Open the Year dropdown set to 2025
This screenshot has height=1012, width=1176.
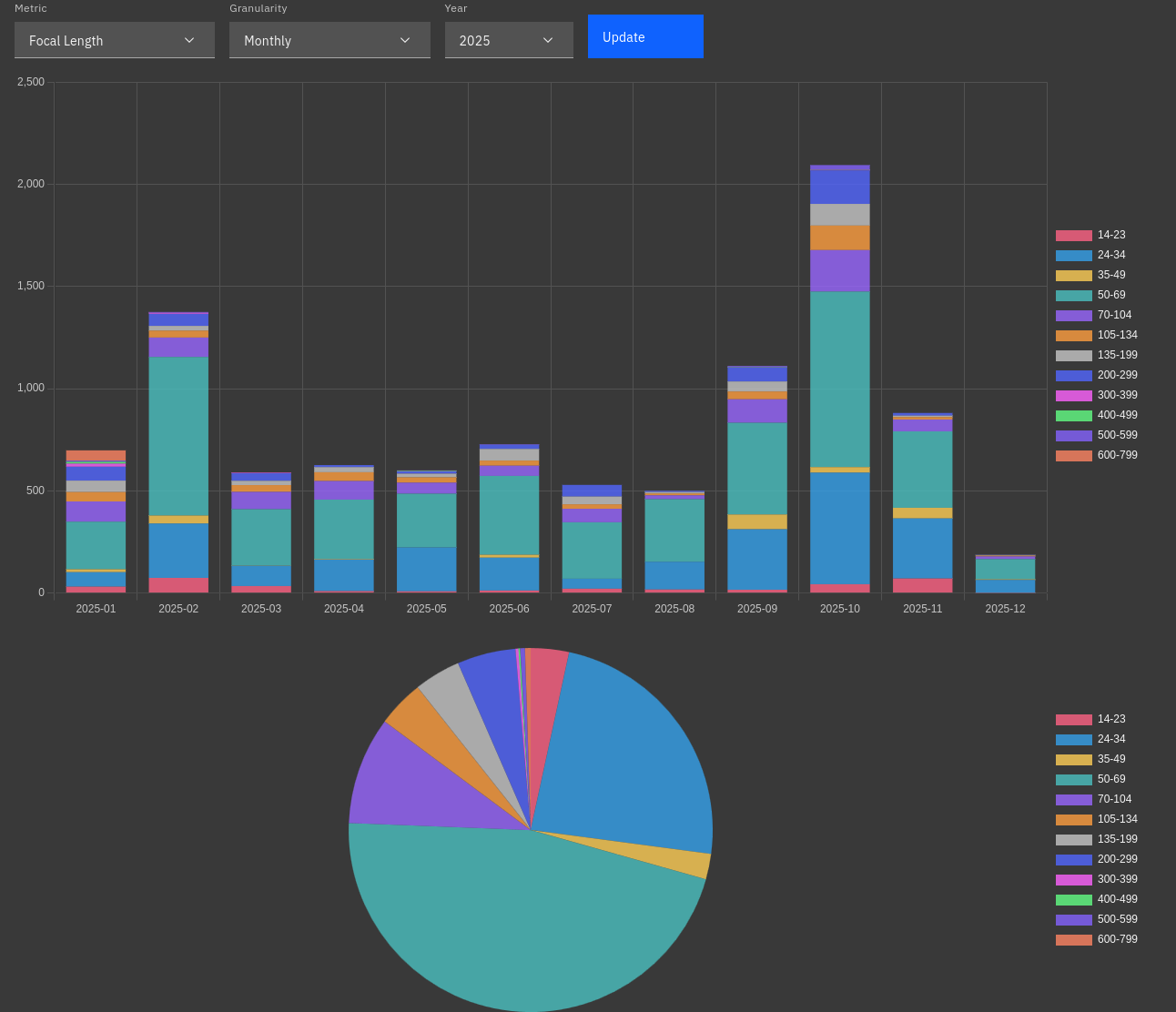[x=508, y=41]
